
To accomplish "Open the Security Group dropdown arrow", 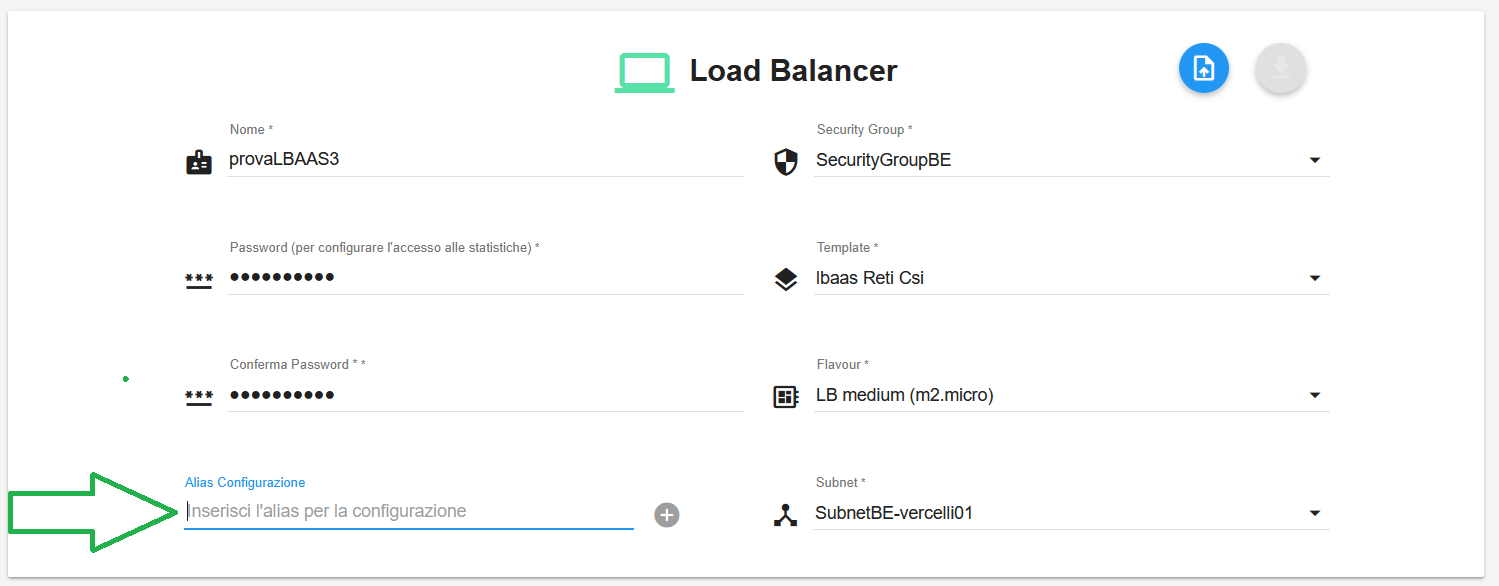I will click(1315, 160).
